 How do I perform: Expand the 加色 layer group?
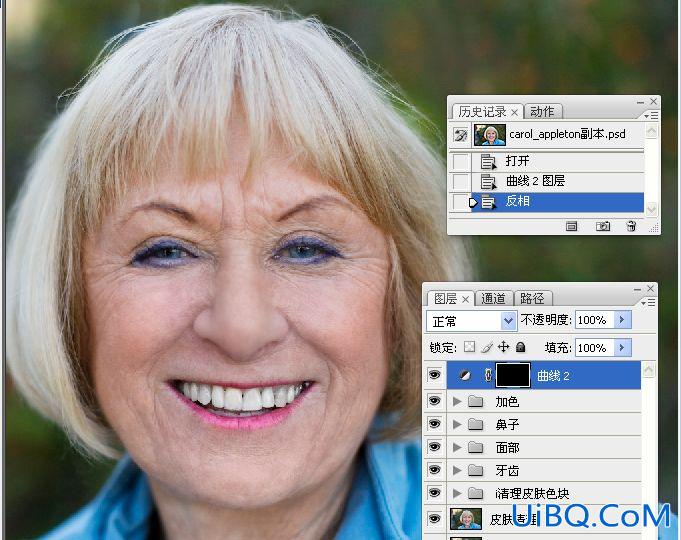click(456, 401)
